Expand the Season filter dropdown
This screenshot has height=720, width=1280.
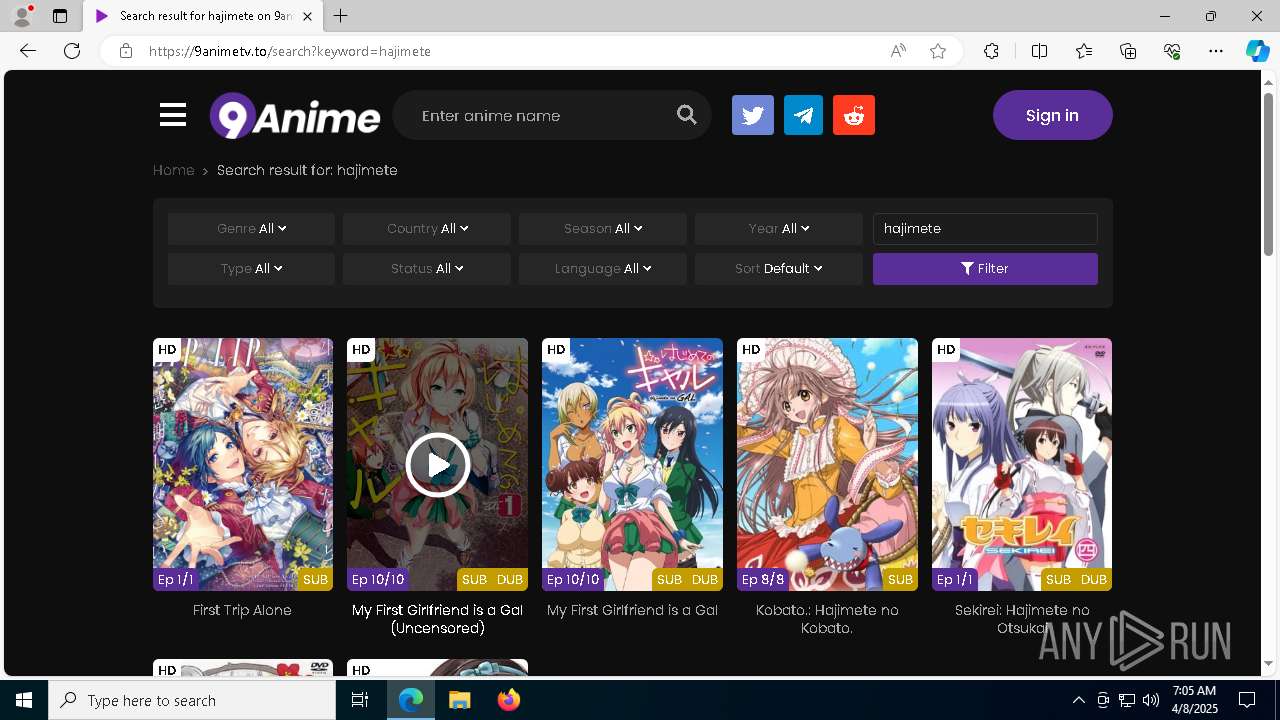coord(603,228)
